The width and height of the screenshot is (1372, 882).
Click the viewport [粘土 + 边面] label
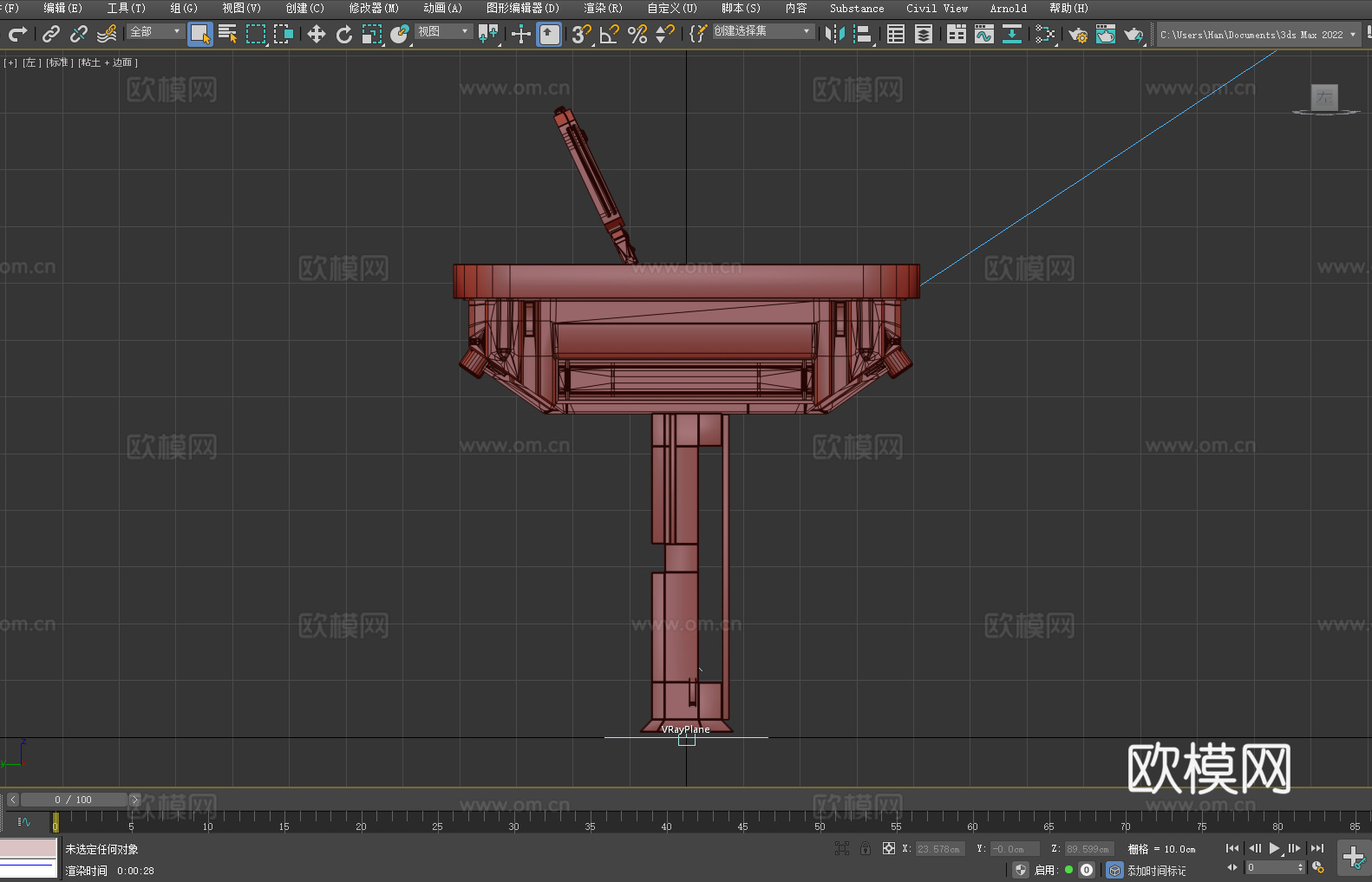pyautogui.click(x=108, y=62)
